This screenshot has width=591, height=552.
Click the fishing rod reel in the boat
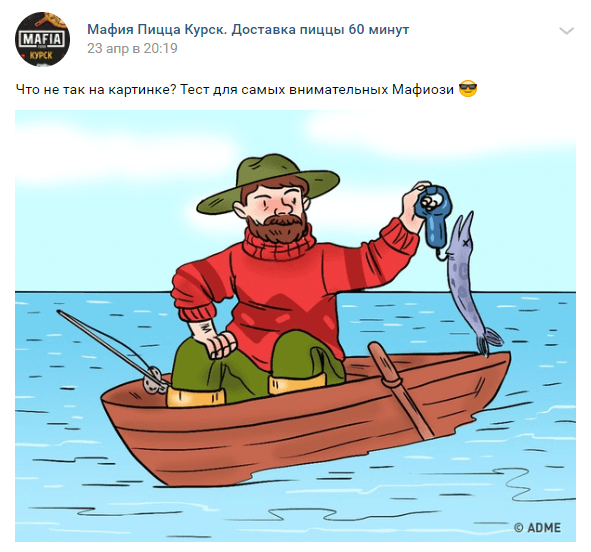(x=154, y=380)
